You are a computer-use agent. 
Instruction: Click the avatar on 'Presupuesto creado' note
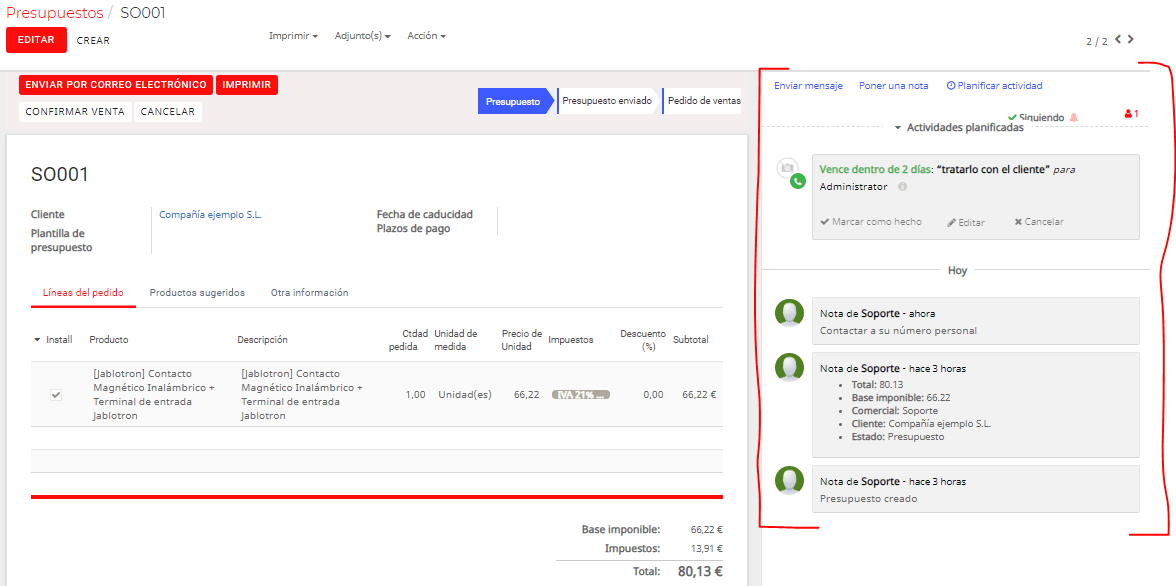[789, 481]
